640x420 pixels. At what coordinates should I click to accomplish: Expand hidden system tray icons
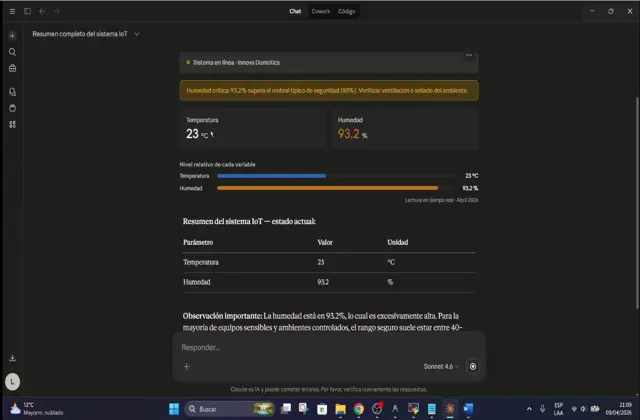(x=543, y=408)
